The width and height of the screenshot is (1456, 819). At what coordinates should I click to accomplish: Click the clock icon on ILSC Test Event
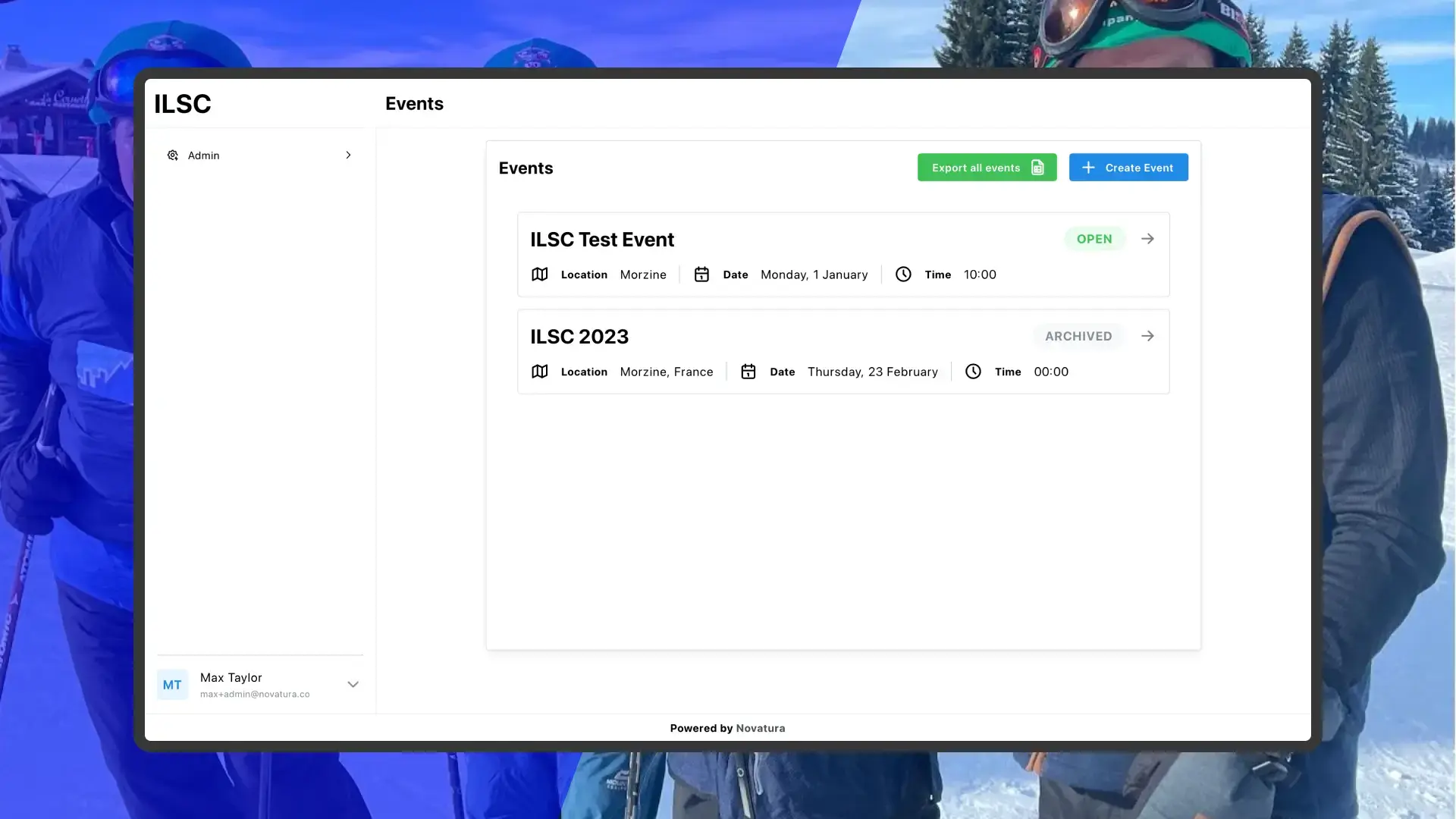pyautogui.click(x=903, y=275)
